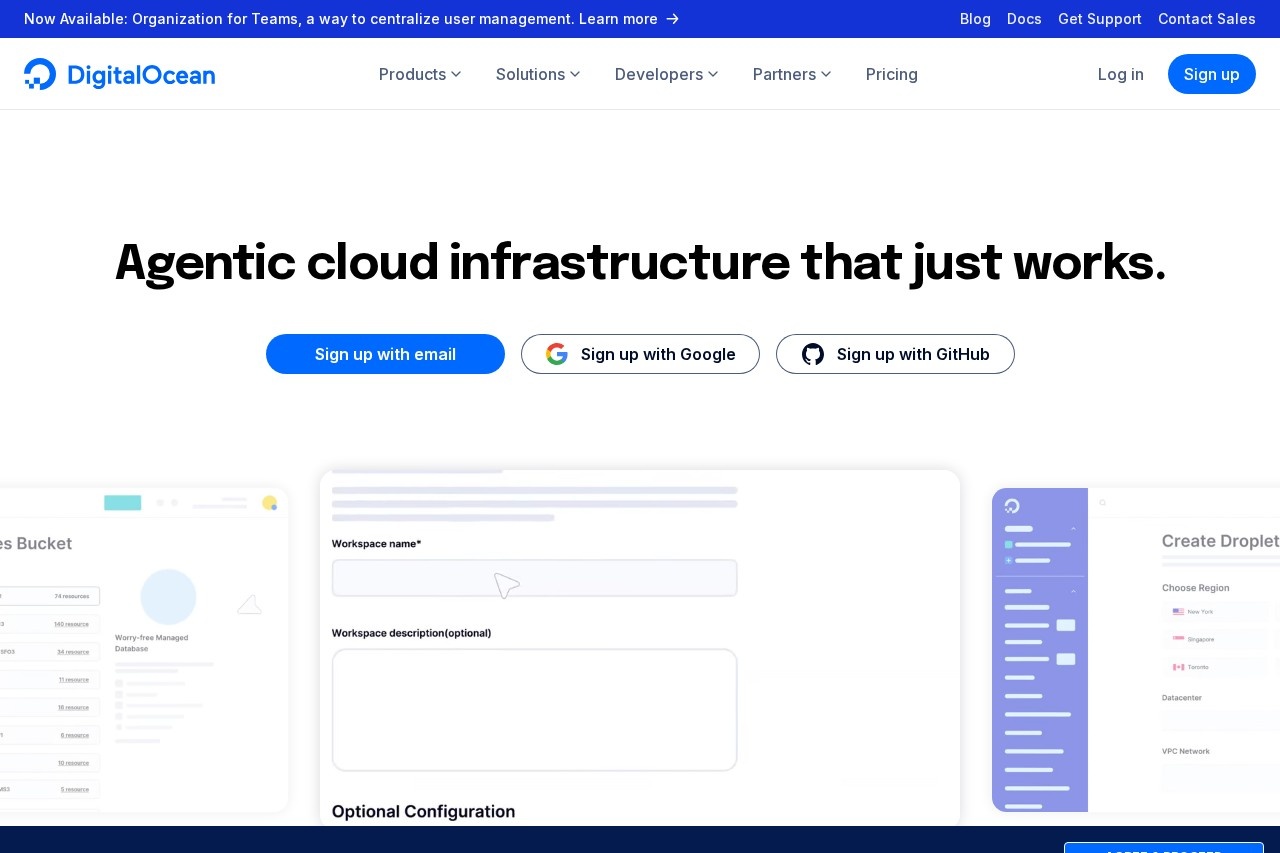
Task: Open the Products menu
Action: [x=420, y=74]
